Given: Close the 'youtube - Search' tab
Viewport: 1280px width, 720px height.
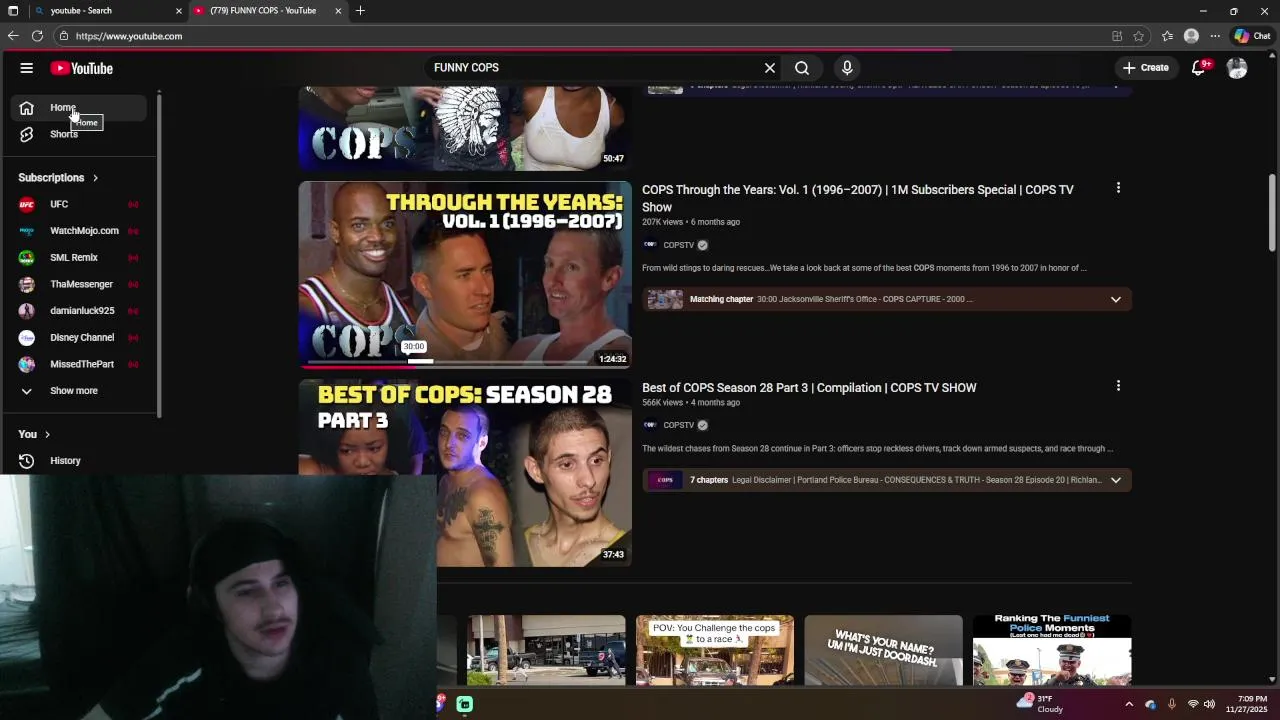Looking at the screenshot, I should (179, 11).
